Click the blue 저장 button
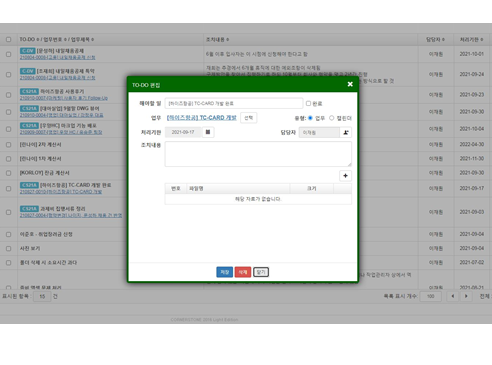492x365 pixels. tap(225, 272)
